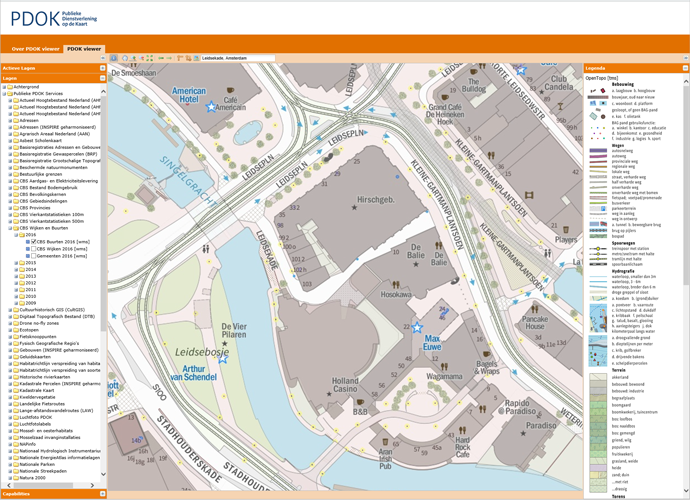Click the PDOK logo

(x=54, y=18)
